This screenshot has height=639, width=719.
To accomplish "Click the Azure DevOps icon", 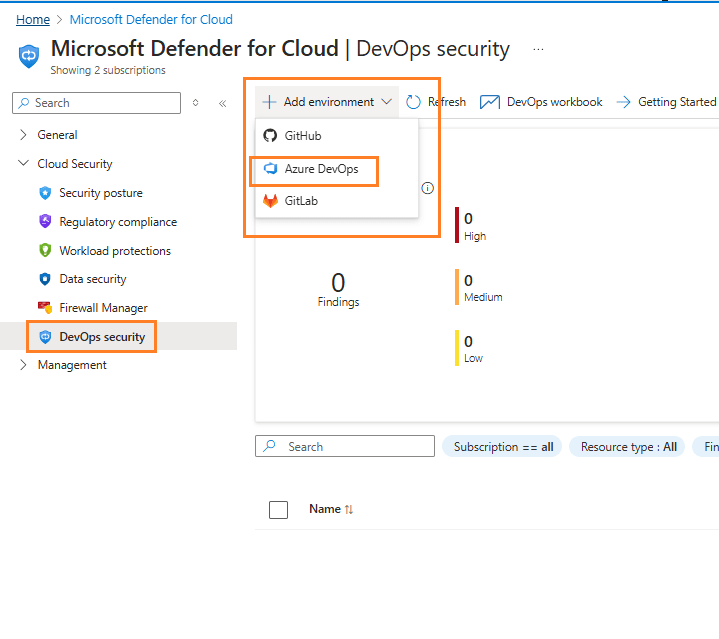I will [x=270, y=169].
